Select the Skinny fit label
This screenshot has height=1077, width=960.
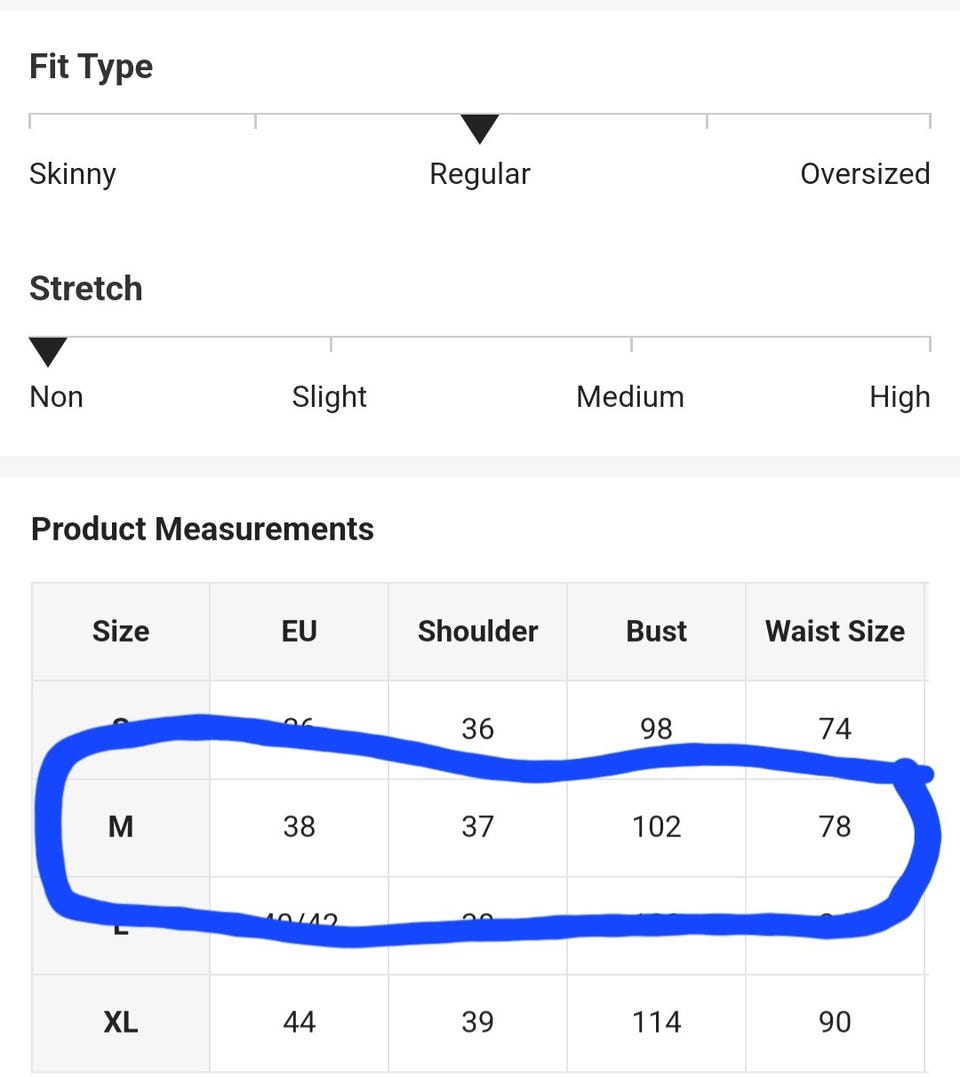[x=72, y=174]
